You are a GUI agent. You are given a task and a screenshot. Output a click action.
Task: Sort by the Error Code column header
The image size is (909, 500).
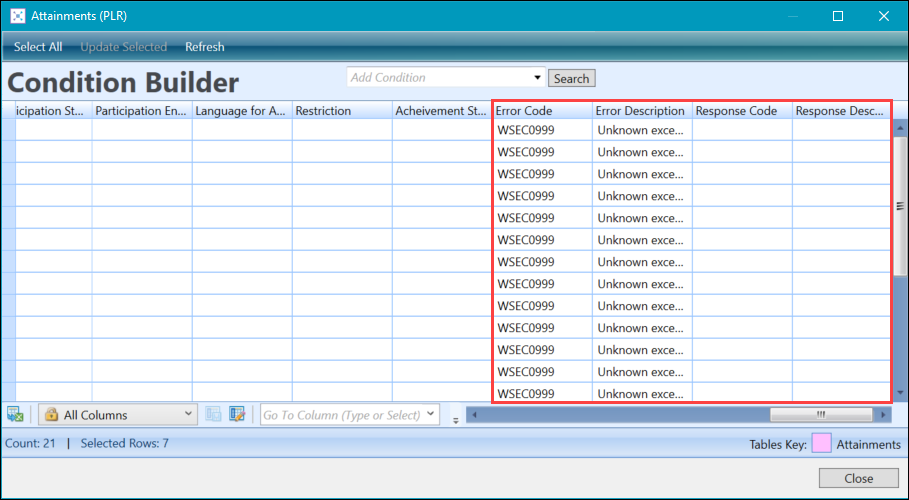[x=542, y=111]
